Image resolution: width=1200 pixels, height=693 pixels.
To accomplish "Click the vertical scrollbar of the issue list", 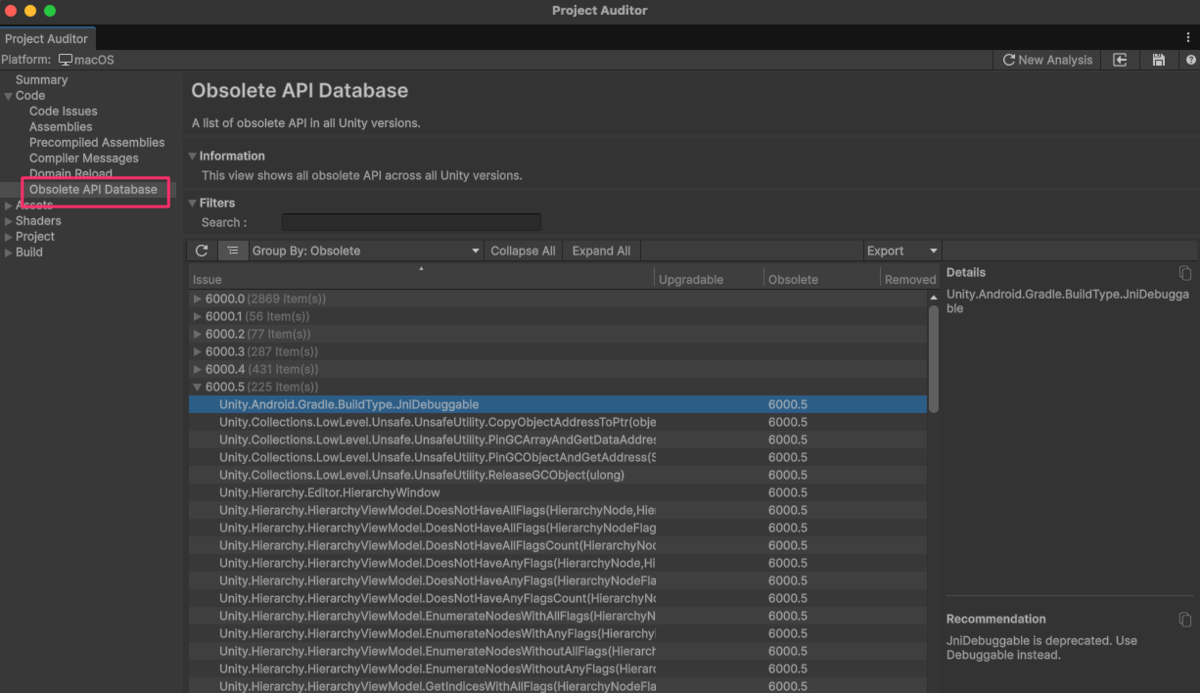I will (934, 359).
